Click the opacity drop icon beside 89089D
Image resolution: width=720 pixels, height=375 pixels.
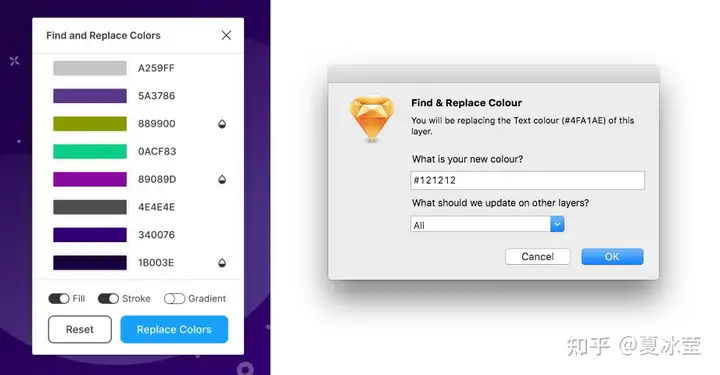coord(222,179)
